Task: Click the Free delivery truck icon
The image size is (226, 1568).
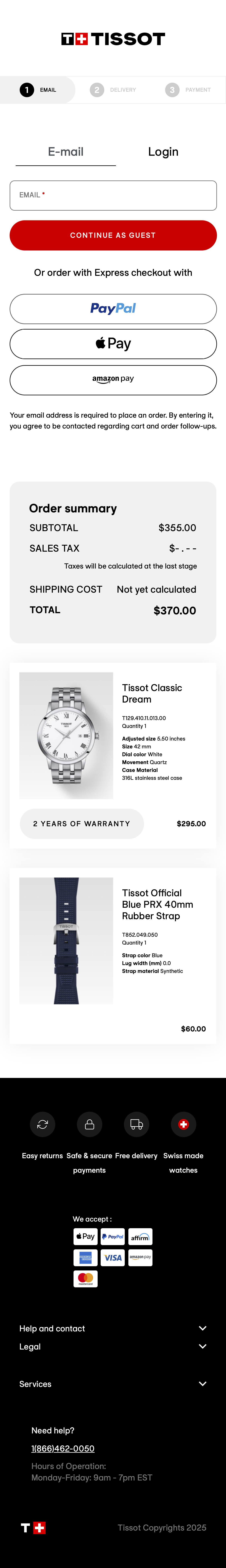Action: pos(137,1124)
